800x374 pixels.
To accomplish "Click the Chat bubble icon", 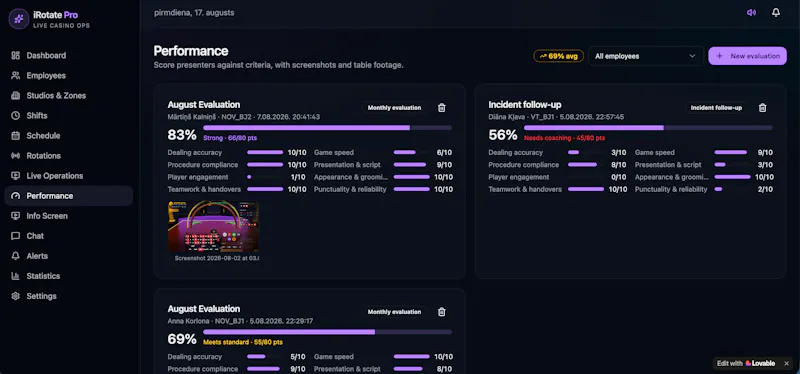I will point(16,236).
